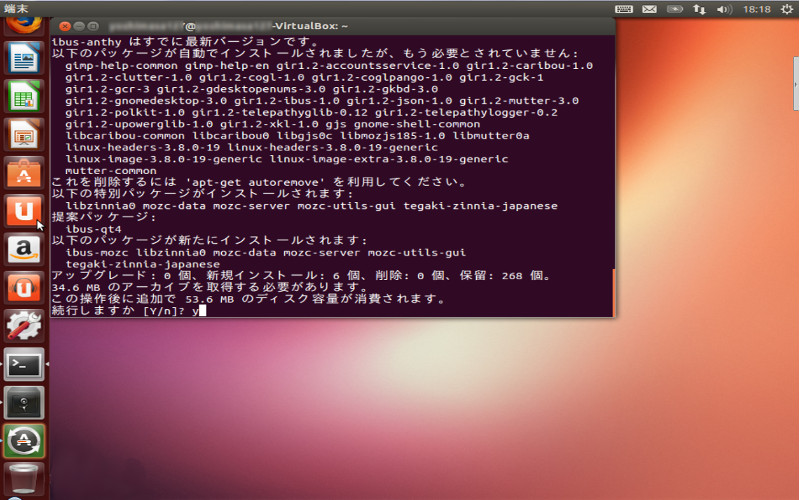The image size is (800, 500).
Task: Click the terminal window's orange scrollbar
Action: click(613, 293)
